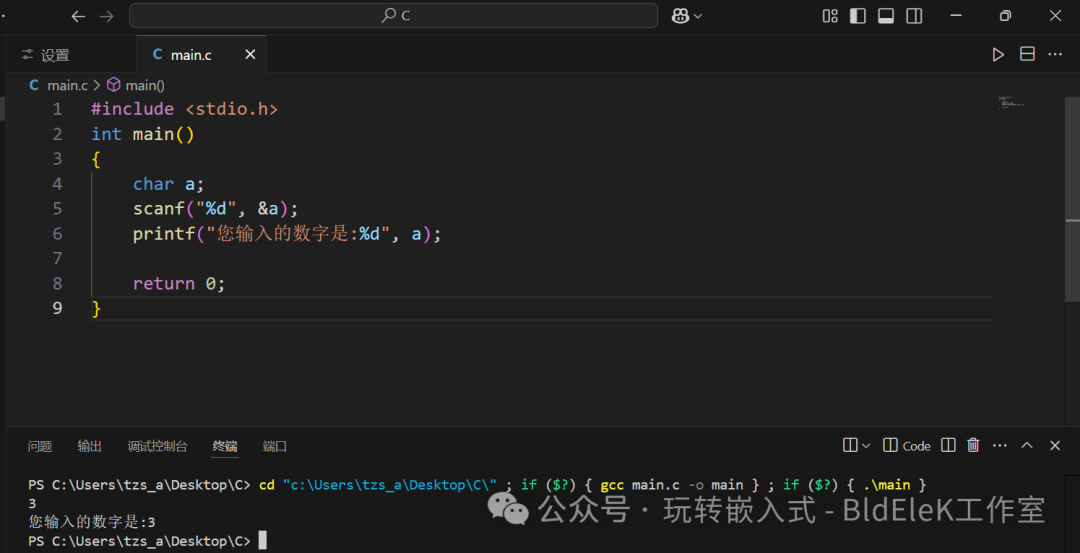This screenshot has width=1080, height=553.
Task: Open the Customize Layout icon
Action: (830, 16)
